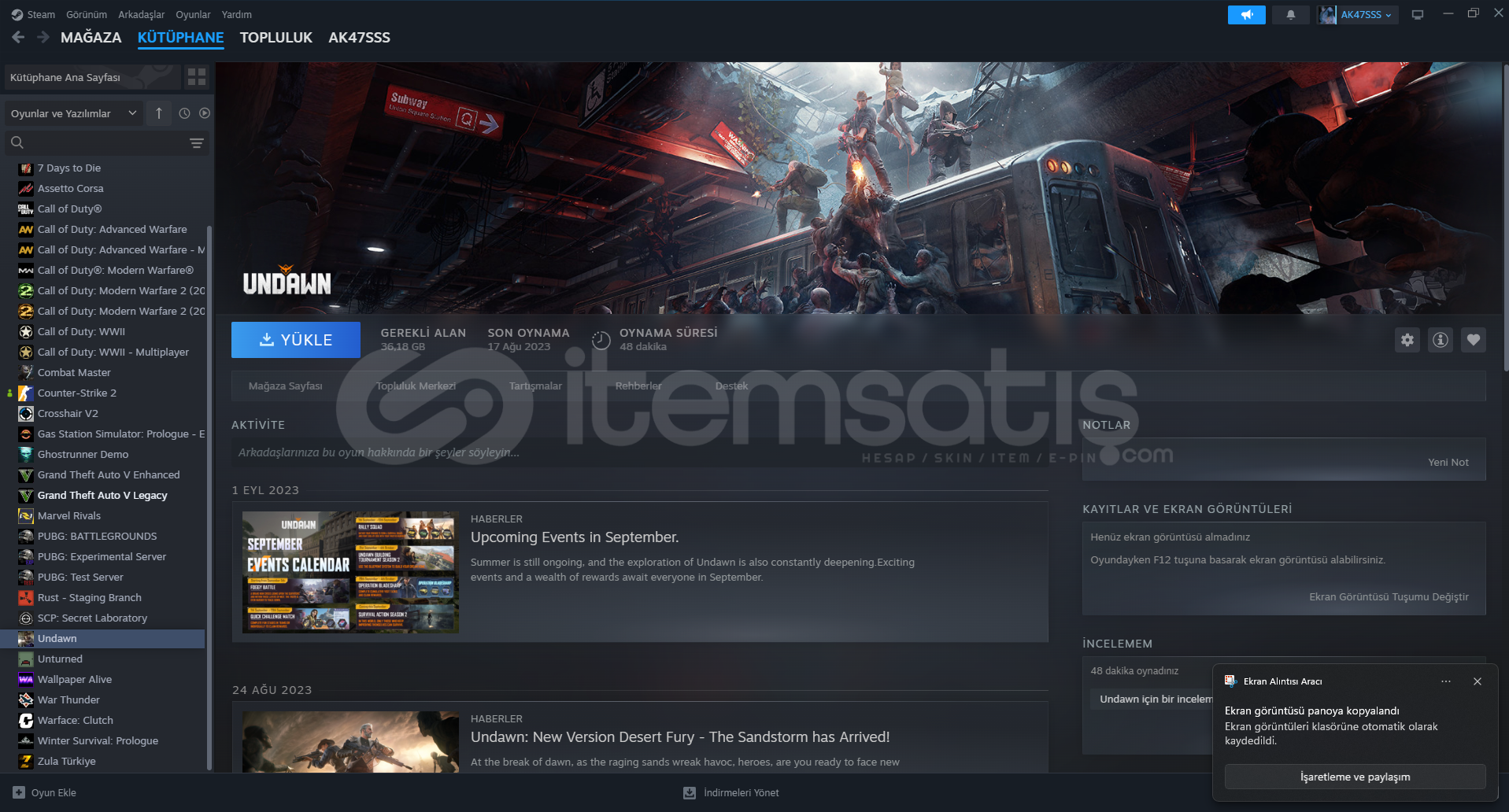1509x812 pixels.
Task: Click the Counter-Strike 2 game icon
Action: pyautogui.click(x=26, y=393)
